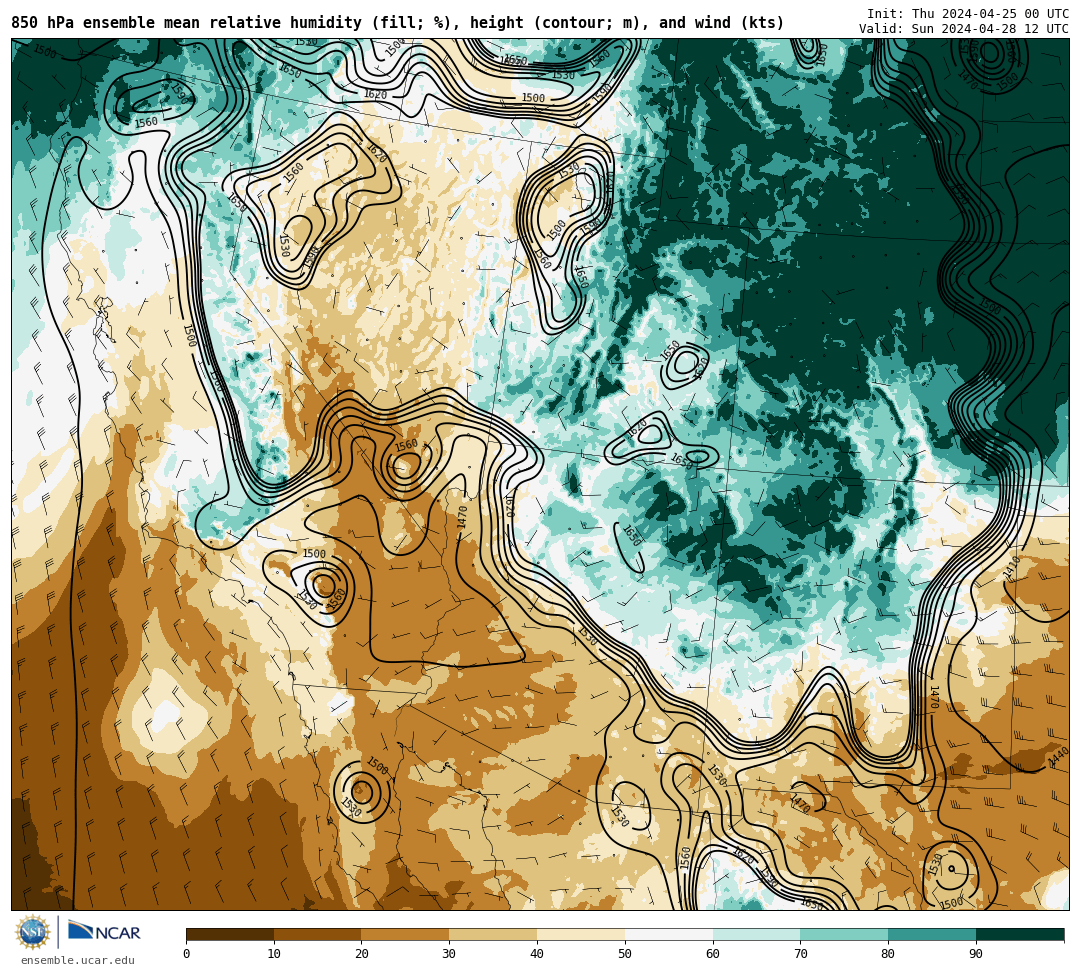Image resolution: width=1080 pixels, height=973 pixels.
Task: Click the 90-100 dark green colorbar segment
Action: pos(1020,934)
